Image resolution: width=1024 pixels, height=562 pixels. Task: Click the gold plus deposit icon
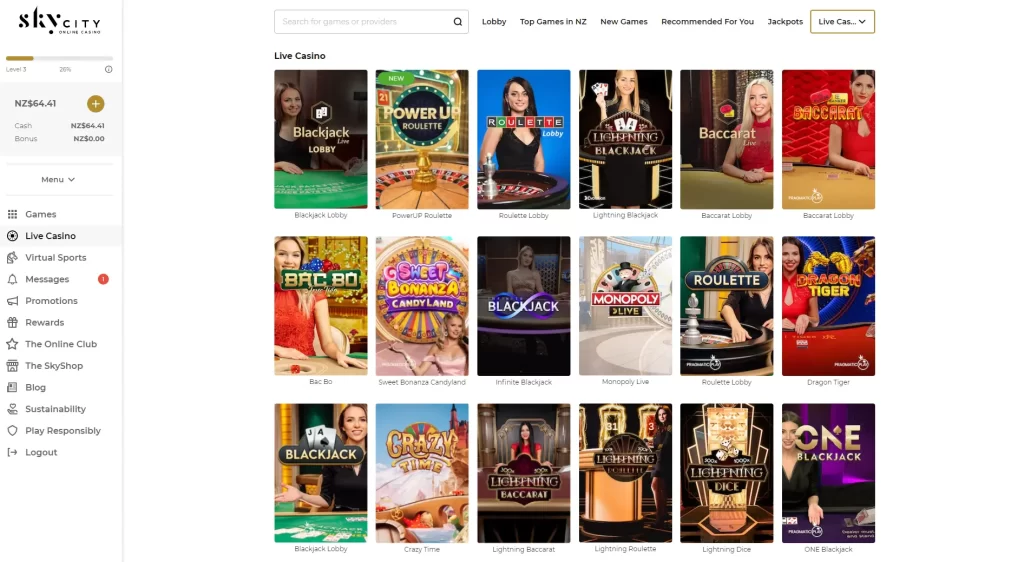95,104
